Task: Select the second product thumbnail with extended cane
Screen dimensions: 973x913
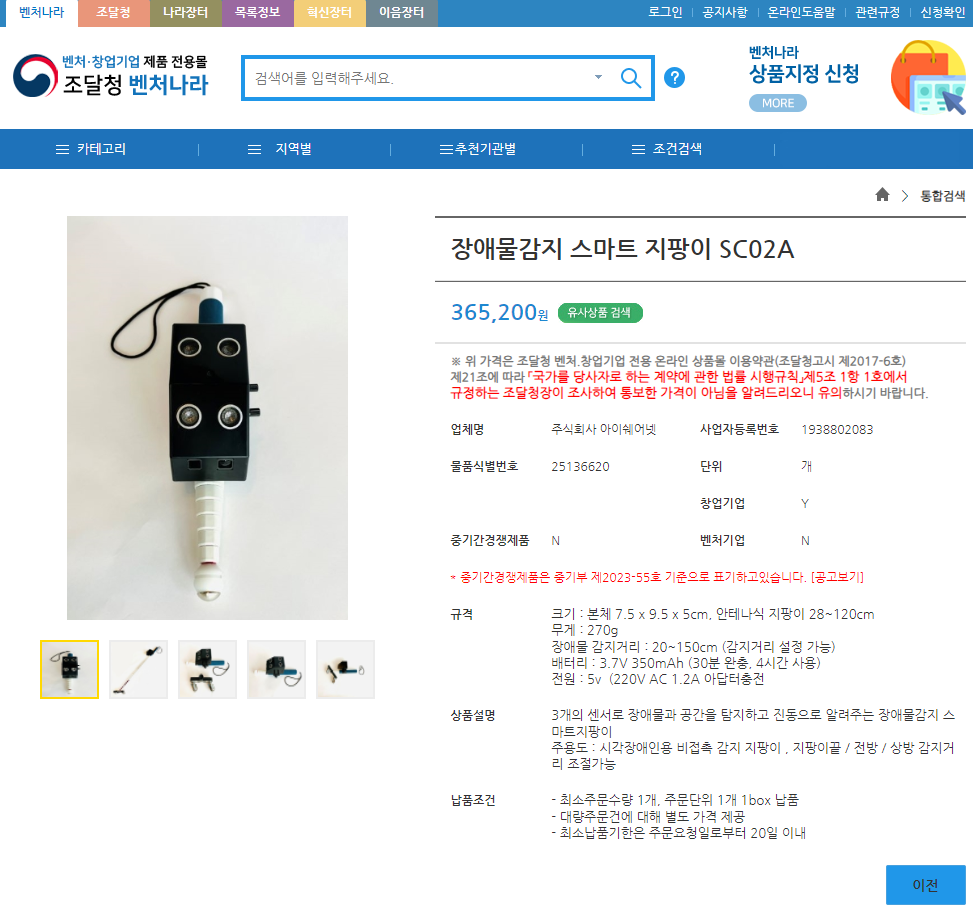Action: [x=138, y=670]
